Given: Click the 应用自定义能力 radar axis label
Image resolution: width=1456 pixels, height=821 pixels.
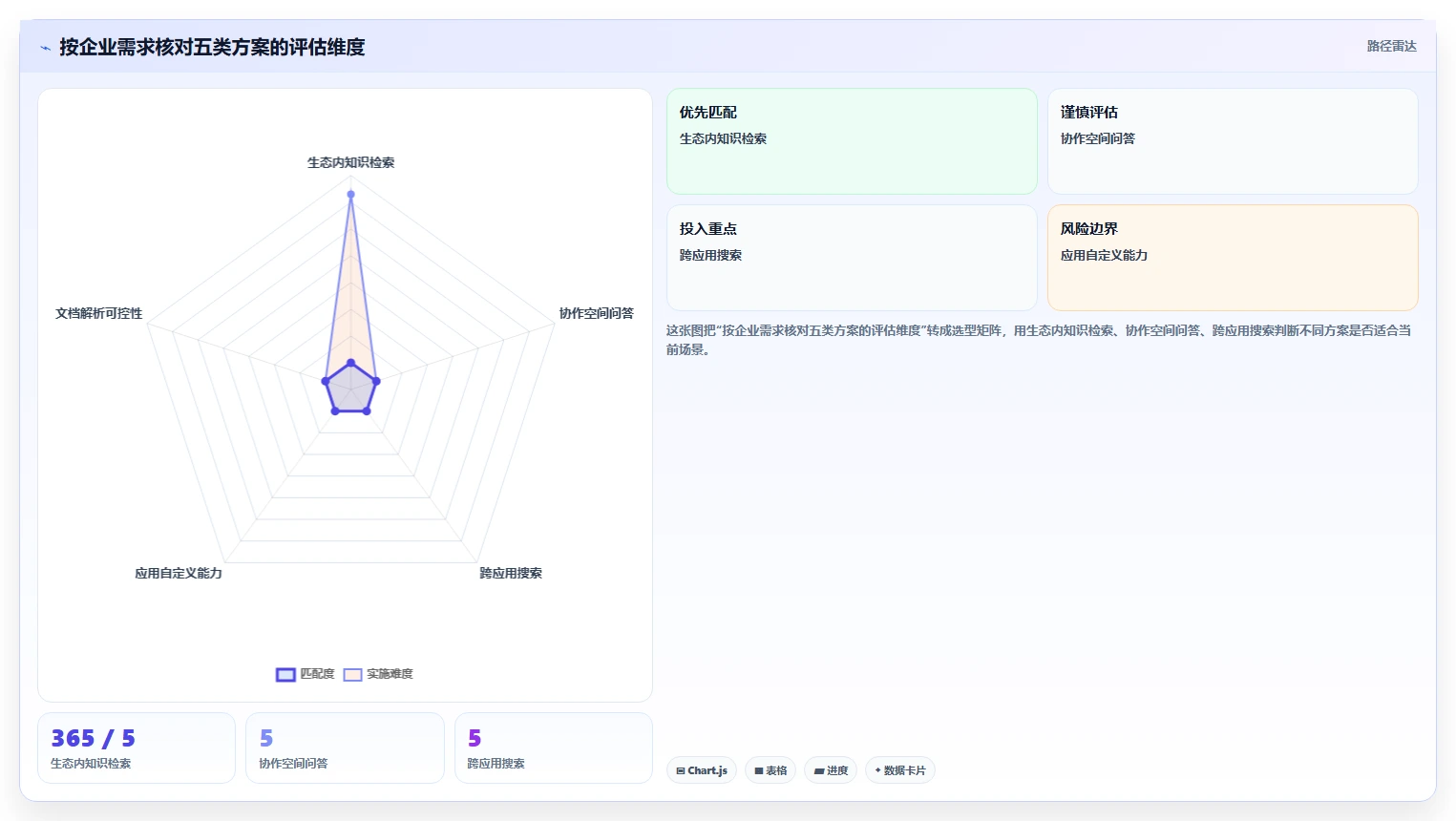Looking at the screenshot, I should tap(179, 573).
